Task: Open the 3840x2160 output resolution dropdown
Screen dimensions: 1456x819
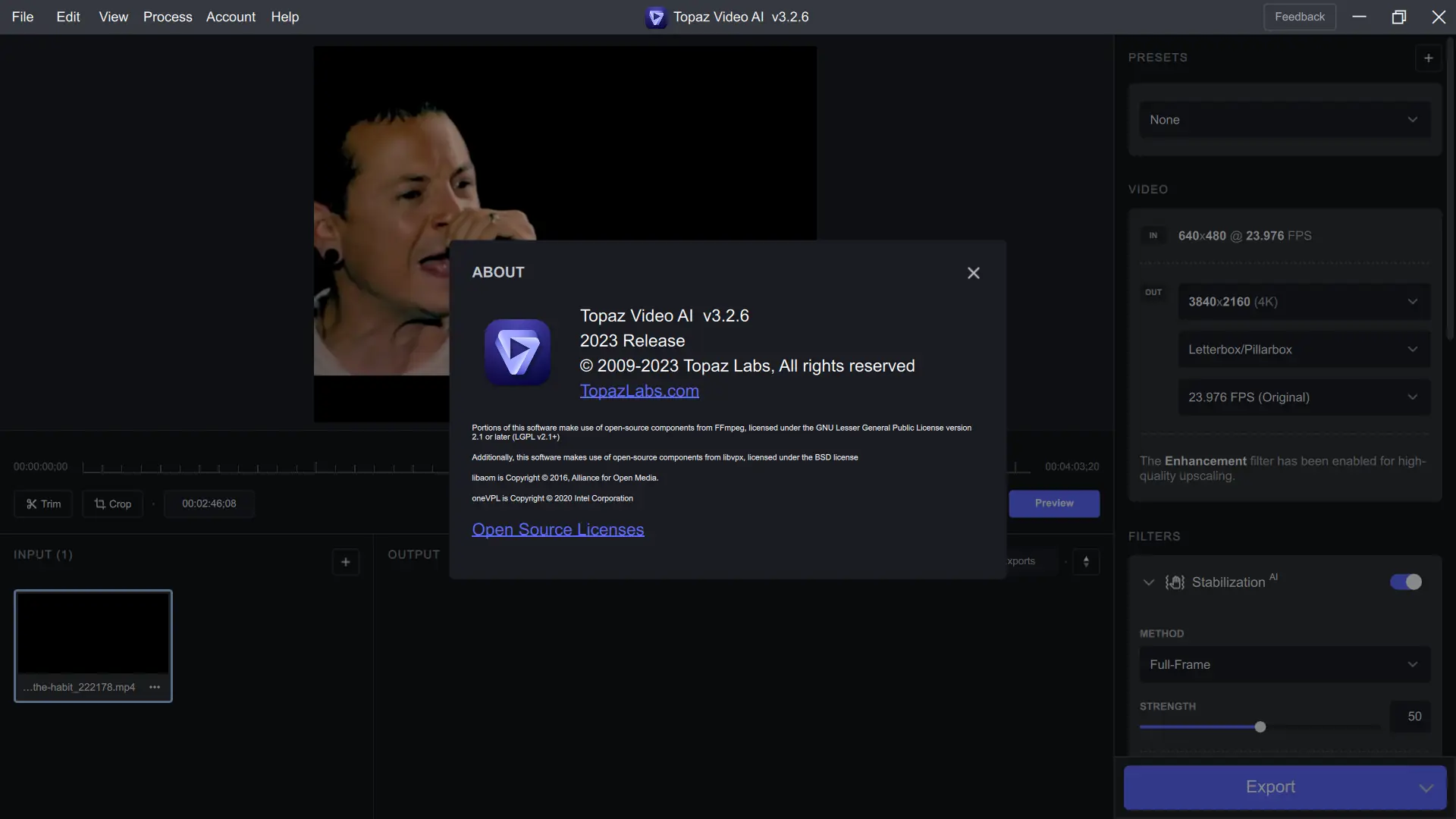Action: 1304,302
